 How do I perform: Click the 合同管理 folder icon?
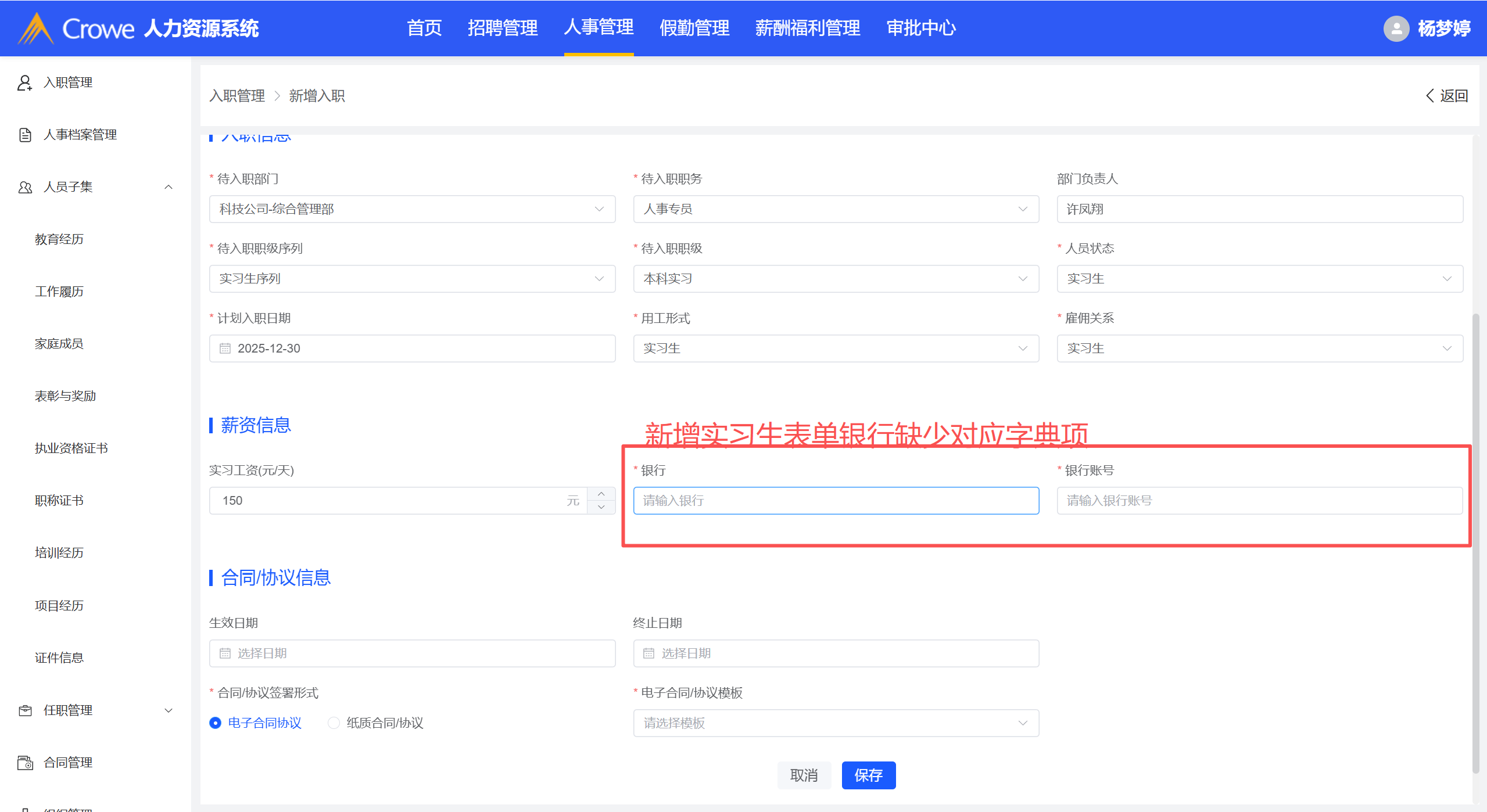[25, 763]
